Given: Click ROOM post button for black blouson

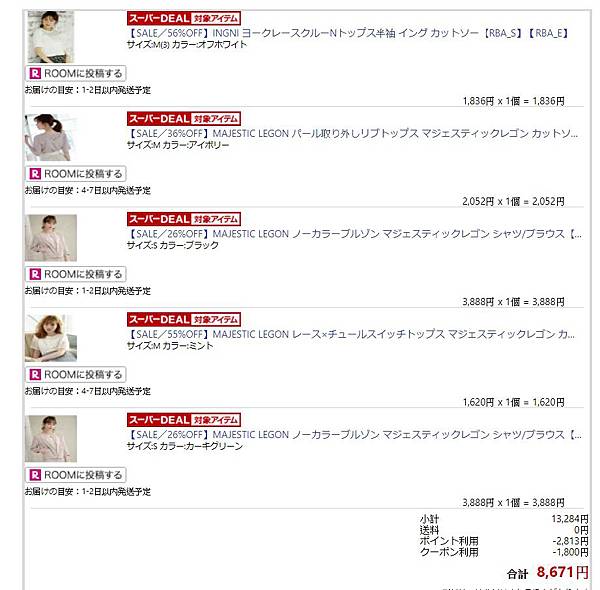Looking at the screenshot, I should [x=75, y=274].
